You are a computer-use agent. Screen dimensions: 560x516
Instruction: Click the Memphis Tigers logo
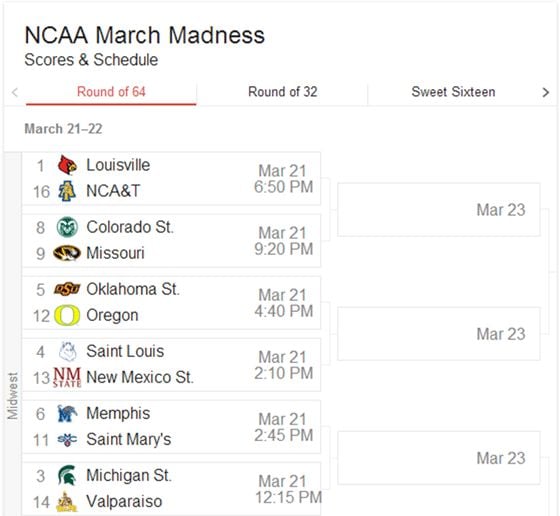pyautogui.click(x=67, y=414)
